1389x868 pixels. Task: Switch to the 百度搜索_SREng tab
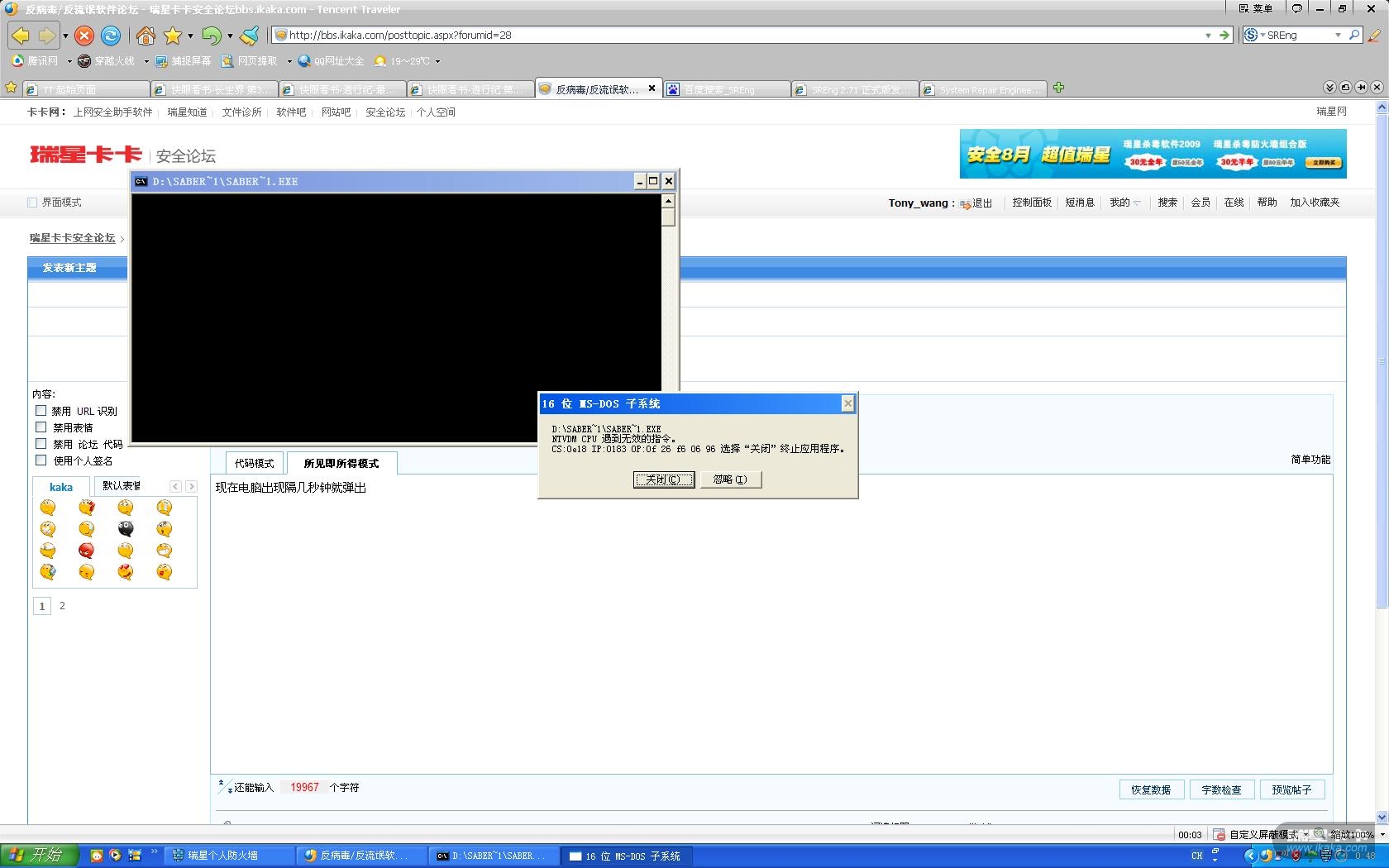pyautogui.click(x=727, y=89)
